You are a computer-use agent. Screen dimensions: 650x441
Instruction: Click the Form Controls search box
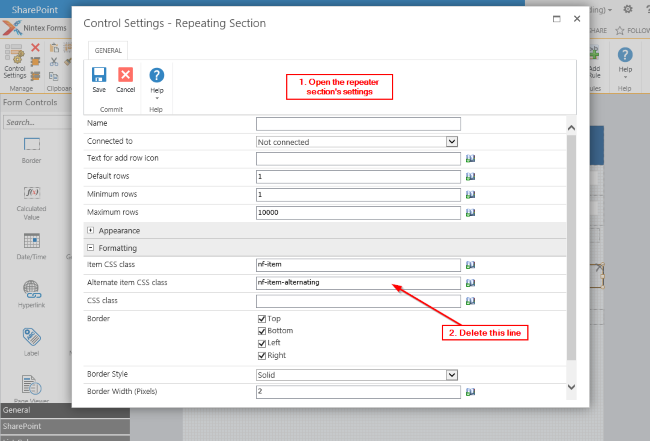[x=37, y=122]
